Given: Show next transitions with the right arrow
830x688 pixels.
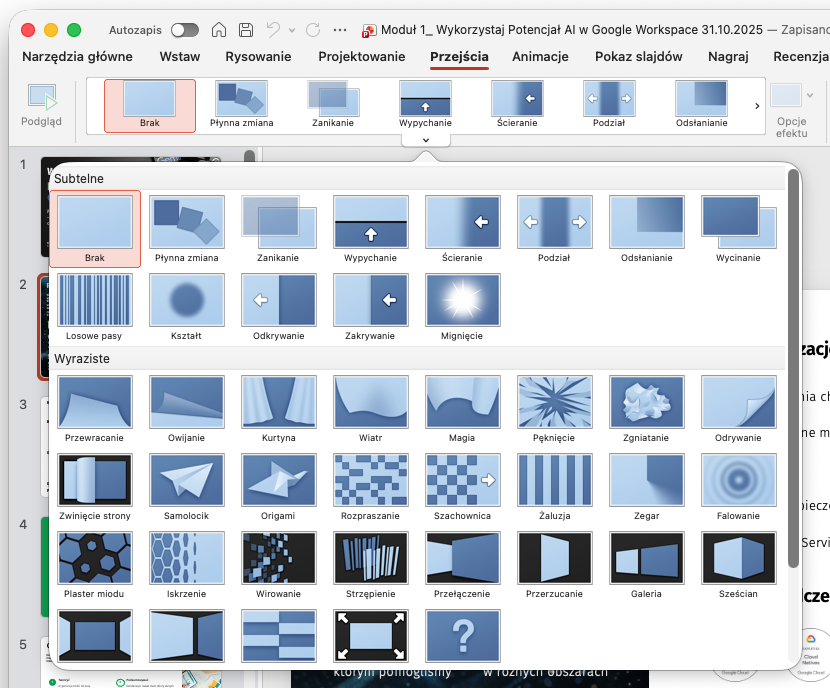Looking at the screenshot, I should click(757, 106).
